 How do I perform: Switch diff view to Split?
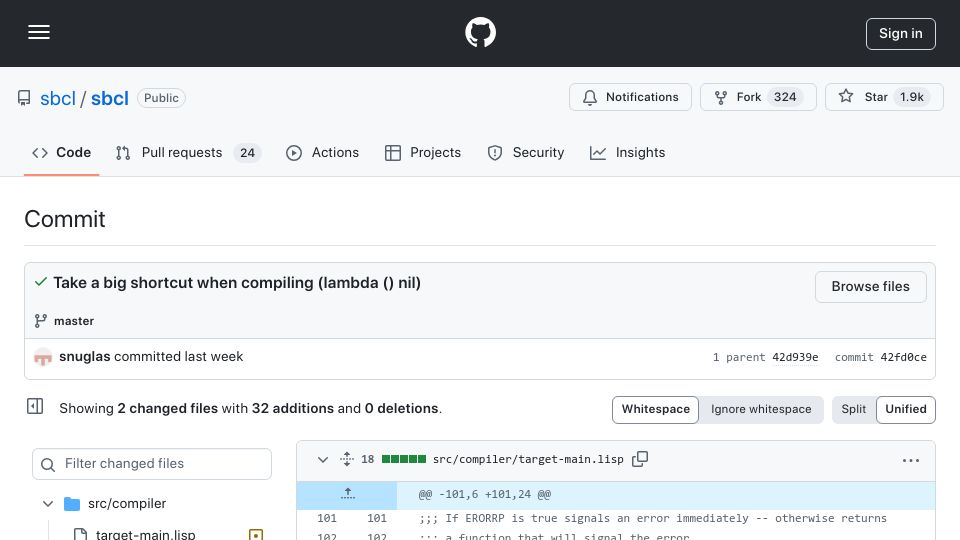click(853, 410)
